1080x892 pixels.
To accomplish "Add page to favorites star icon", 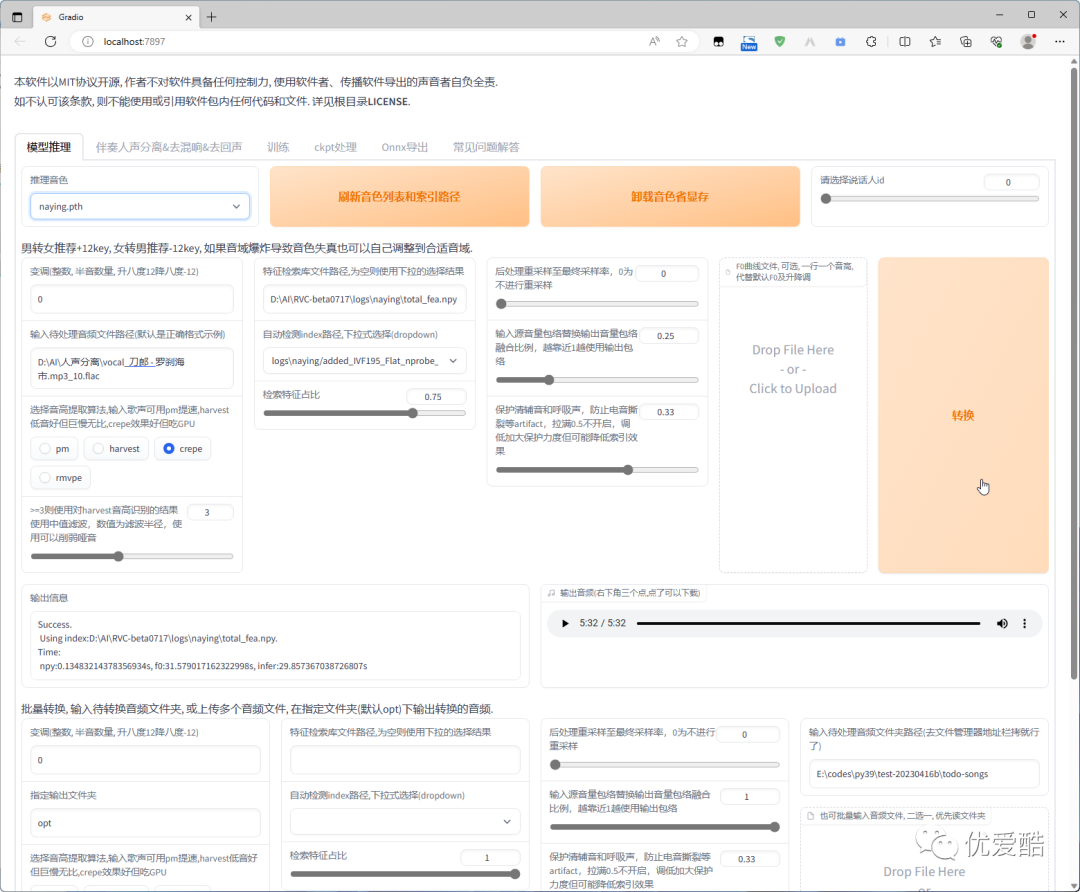I will click(x=682, y=41).
